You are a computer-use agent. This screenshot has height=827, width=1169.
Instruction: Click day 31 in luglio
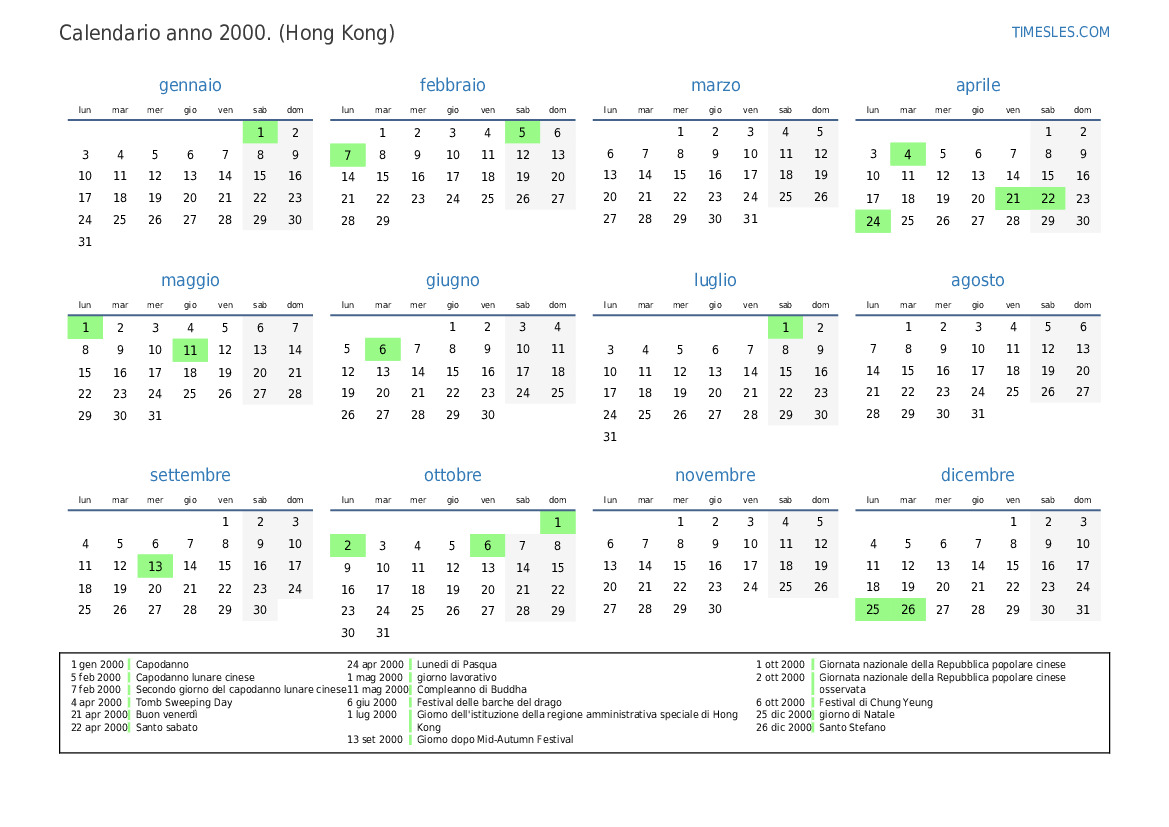[x=610, y=437]
